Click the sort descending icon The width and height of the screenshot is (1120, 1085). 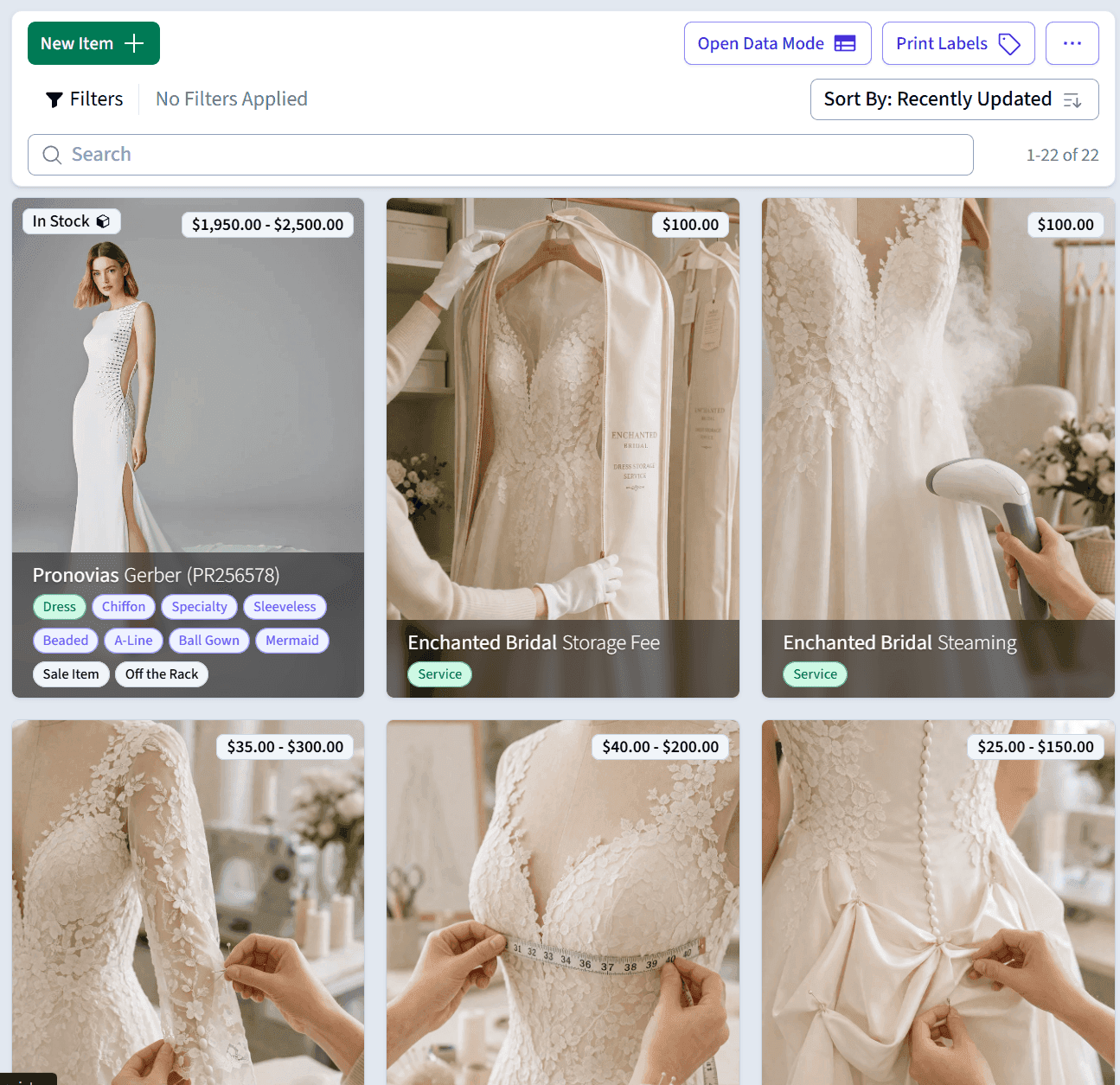(1072, 100)
